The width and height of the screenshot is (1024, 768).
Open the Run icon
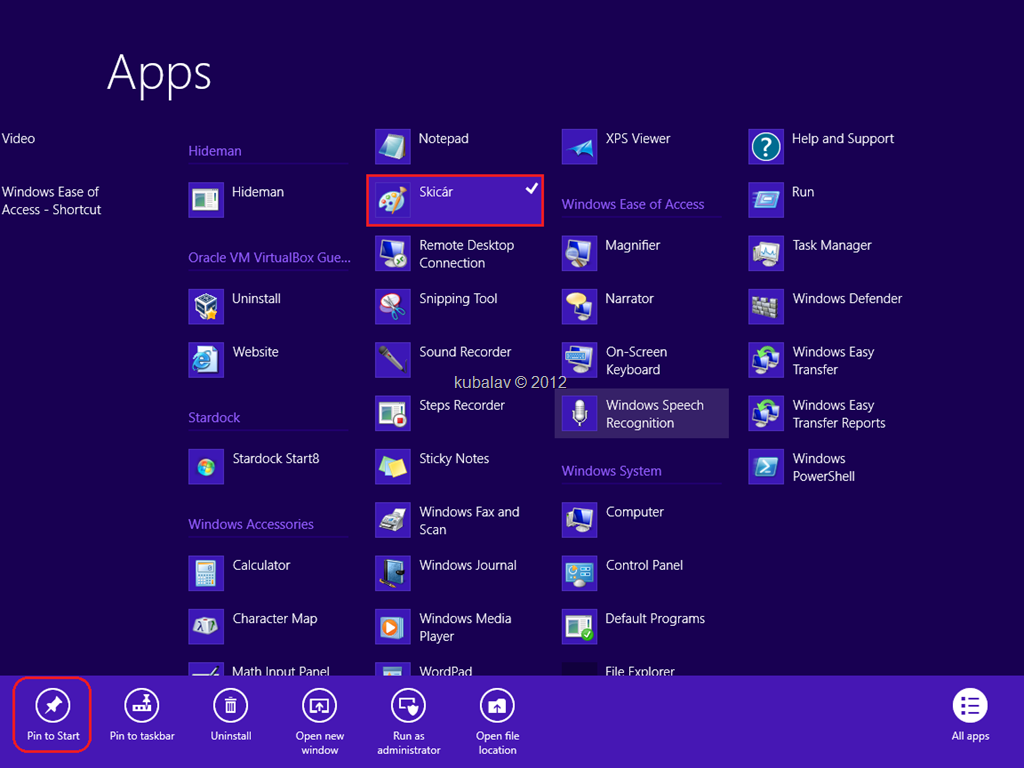pyautogui.click(x=766, y=200)
